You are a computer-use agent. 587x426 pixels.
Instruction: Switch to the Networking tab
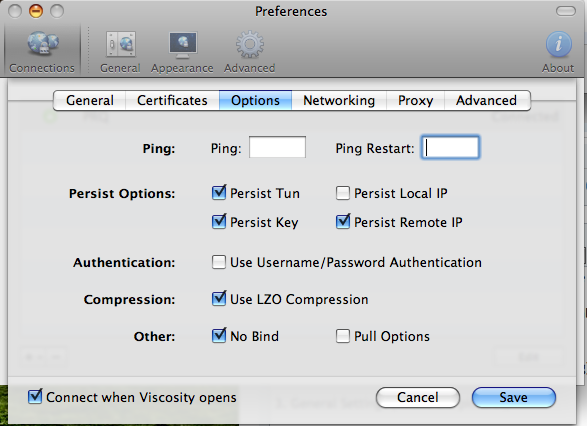[339, 100]
